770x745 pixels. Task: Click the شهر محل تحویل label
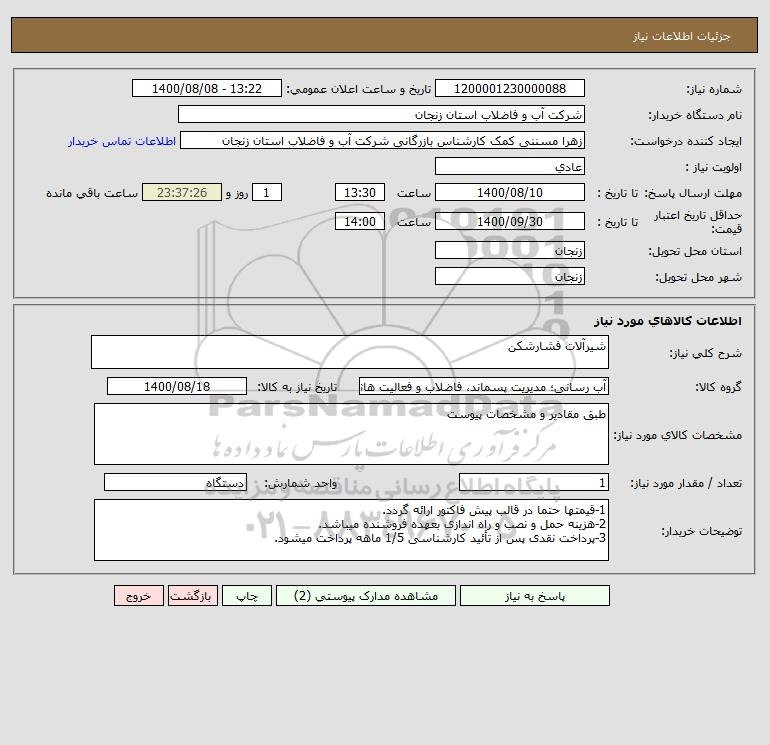click(x=698, y=277)
